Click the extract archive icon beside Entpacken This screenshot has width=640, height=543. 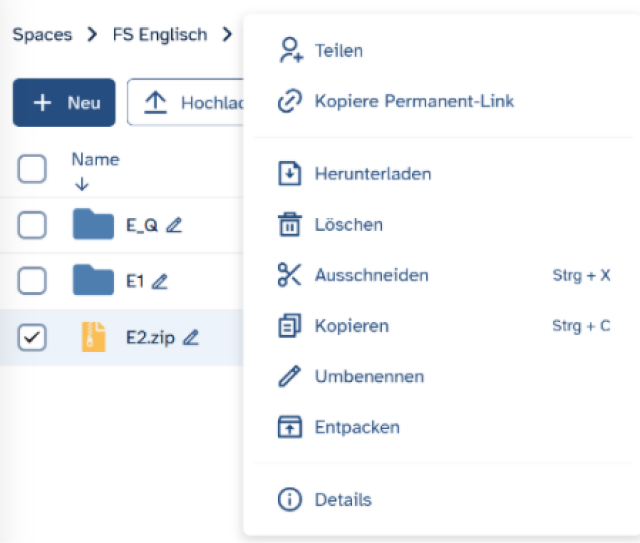[289, 427]
